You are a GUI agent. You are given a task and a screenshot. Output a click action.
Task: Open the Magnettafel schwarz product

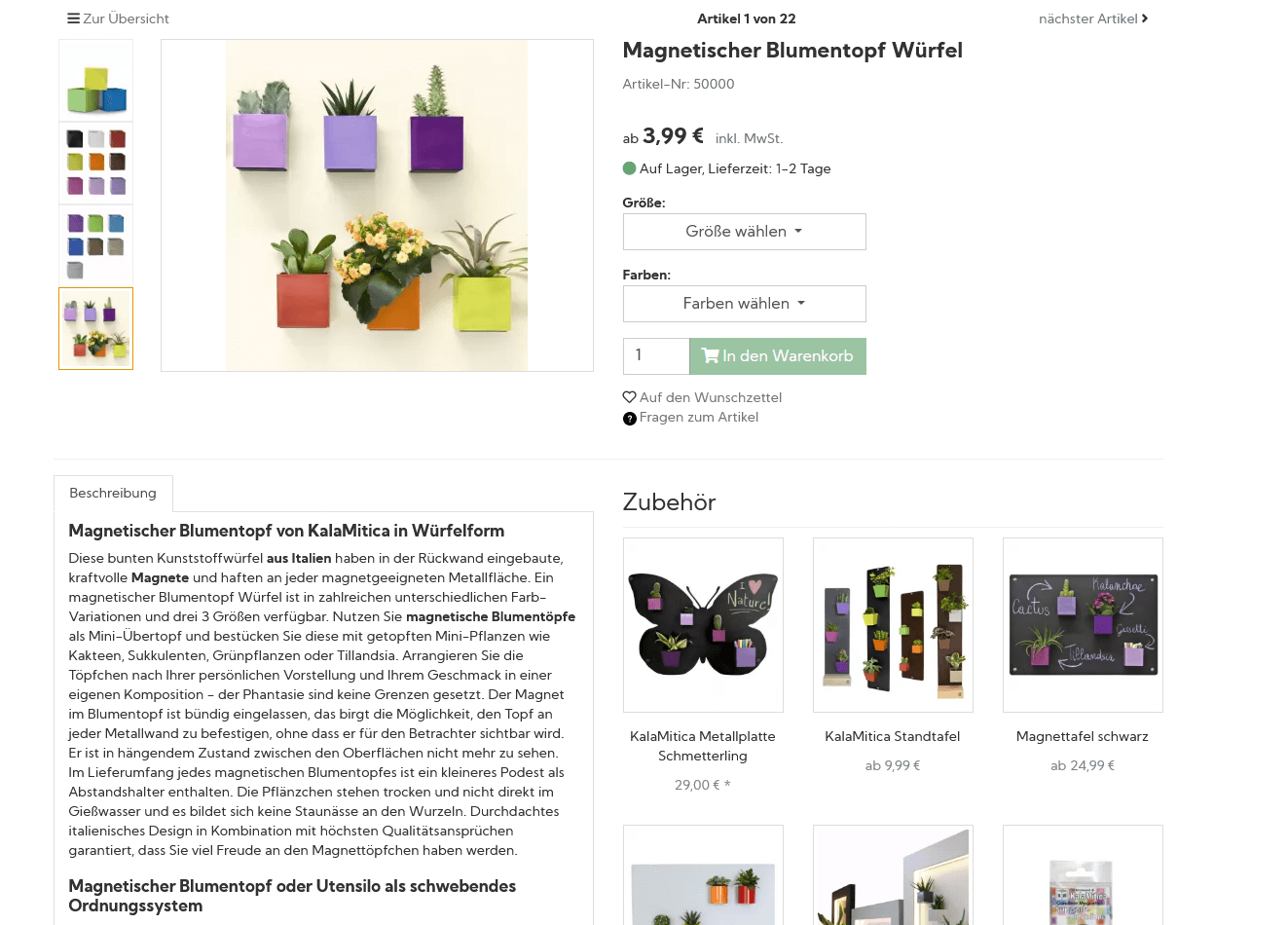[x=1082, y=736]
